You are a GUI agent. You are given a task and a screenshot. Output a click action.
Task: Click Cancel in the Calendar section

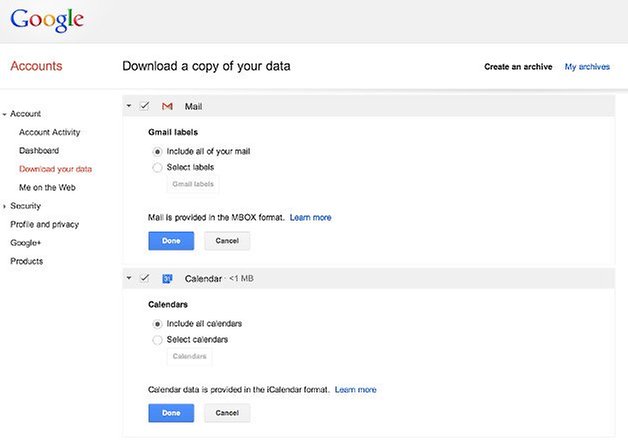click(x=227, y=413)
